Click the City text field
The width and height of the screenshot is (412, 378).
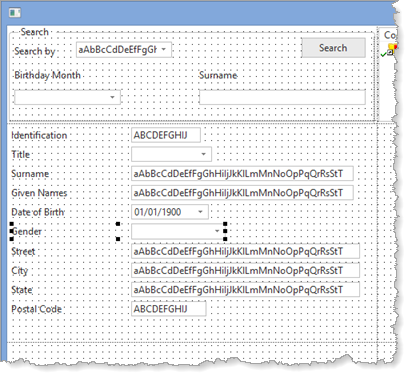245,270
